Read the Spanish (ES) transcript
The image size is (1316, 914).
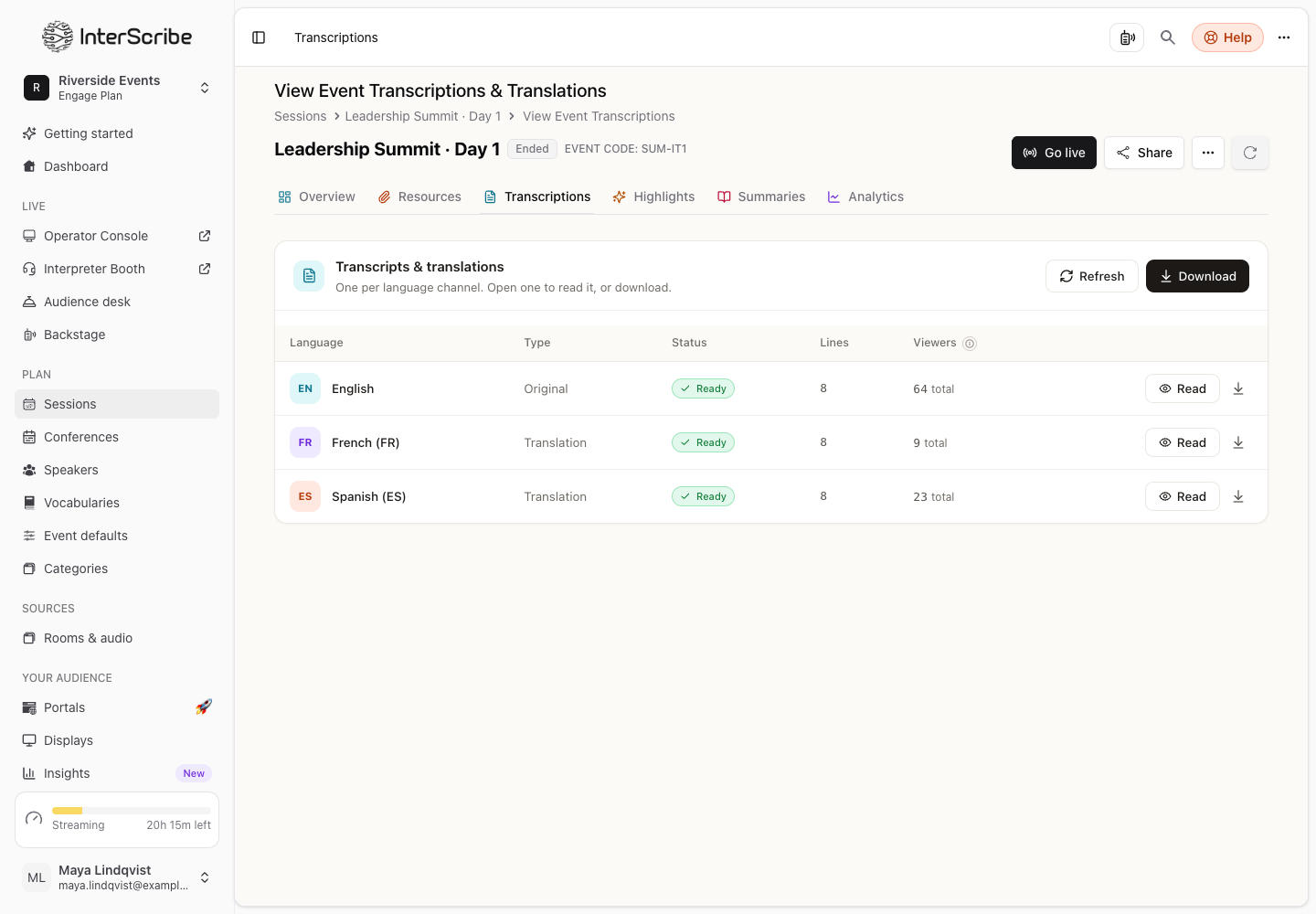[x=1183, y=496]
